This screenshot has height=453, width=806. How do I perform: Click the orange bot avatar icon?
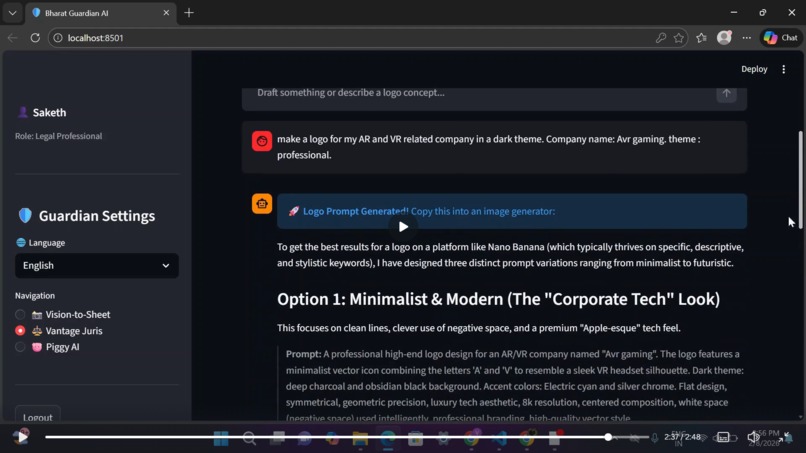262,204
